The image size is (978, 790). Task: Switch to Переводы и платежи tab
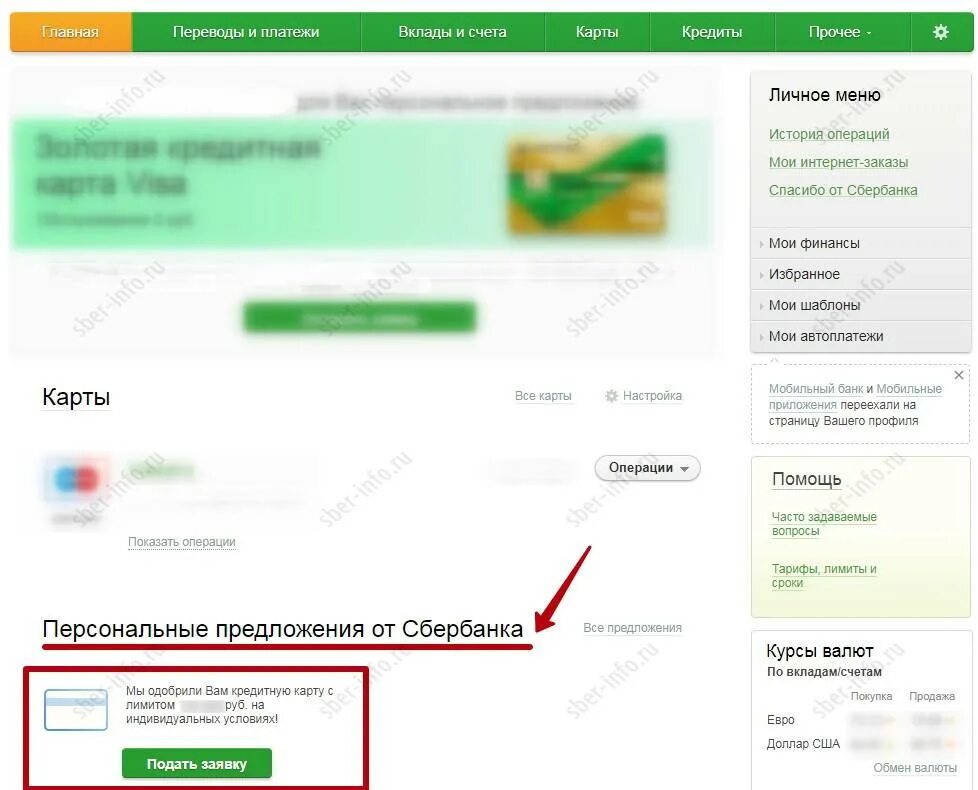point(246,32)
